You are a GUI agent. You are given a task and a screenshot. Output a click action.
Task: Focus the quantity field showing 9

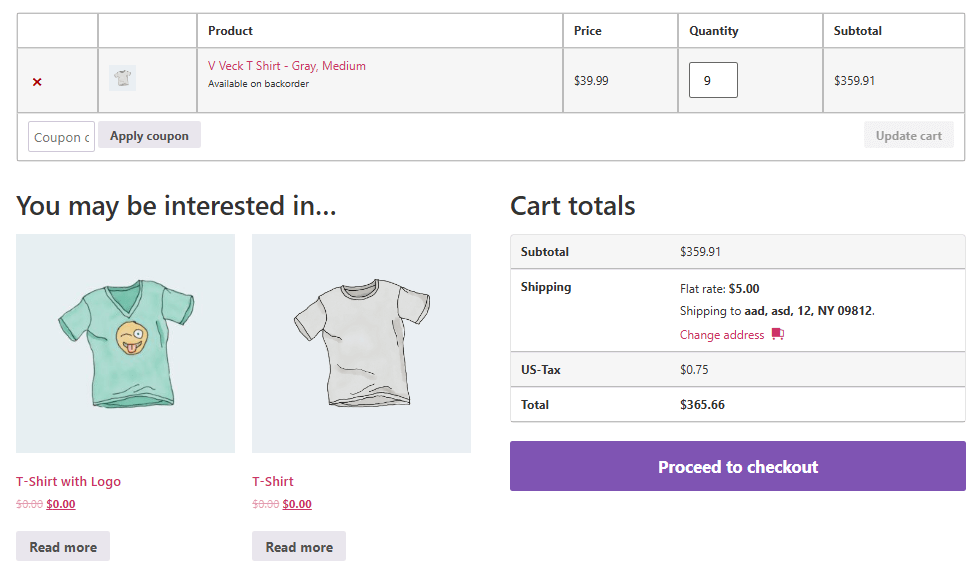click(712, 80)
